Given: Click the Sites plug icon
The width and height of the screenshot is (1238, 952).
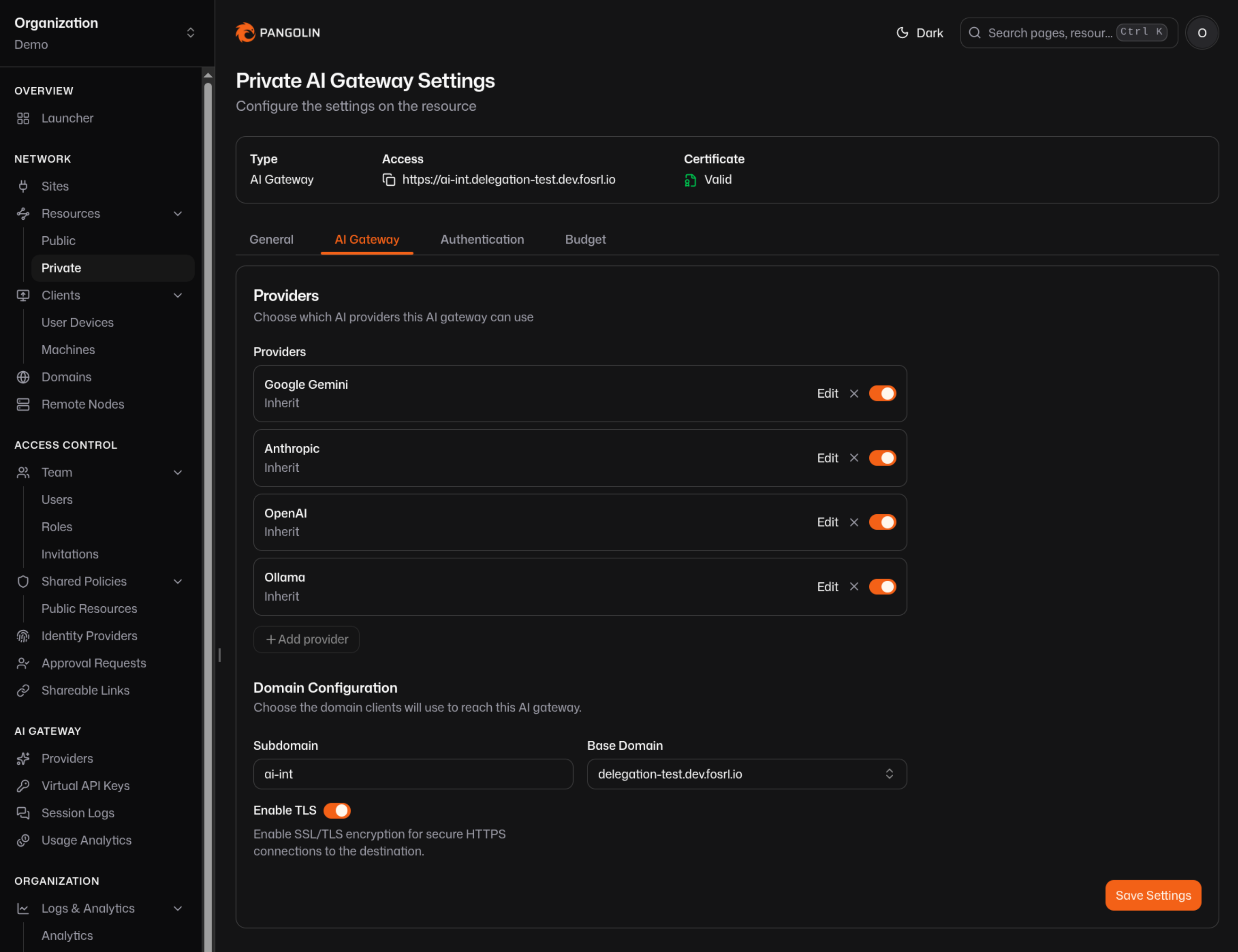Looking at the screenshot, I should [x=23, y=186].
